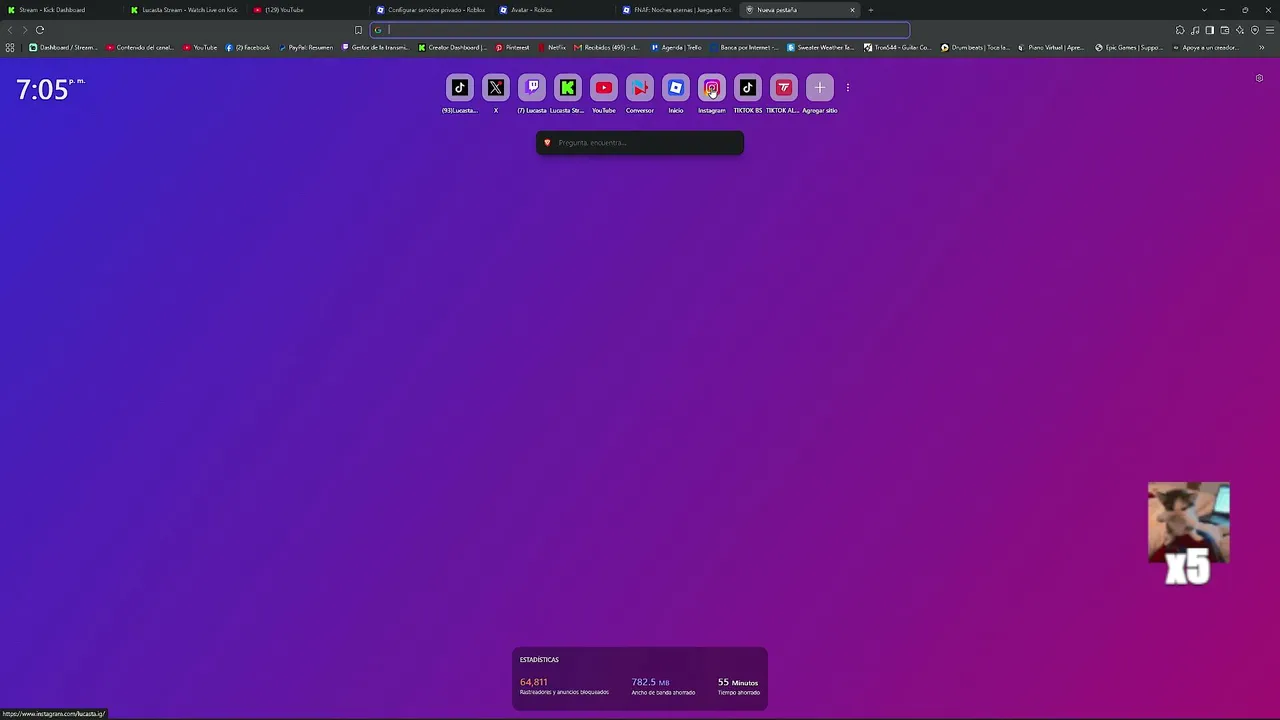Focus the browser address bar
The height and width of the screenshot is (720, 1280).
(640, 30)
